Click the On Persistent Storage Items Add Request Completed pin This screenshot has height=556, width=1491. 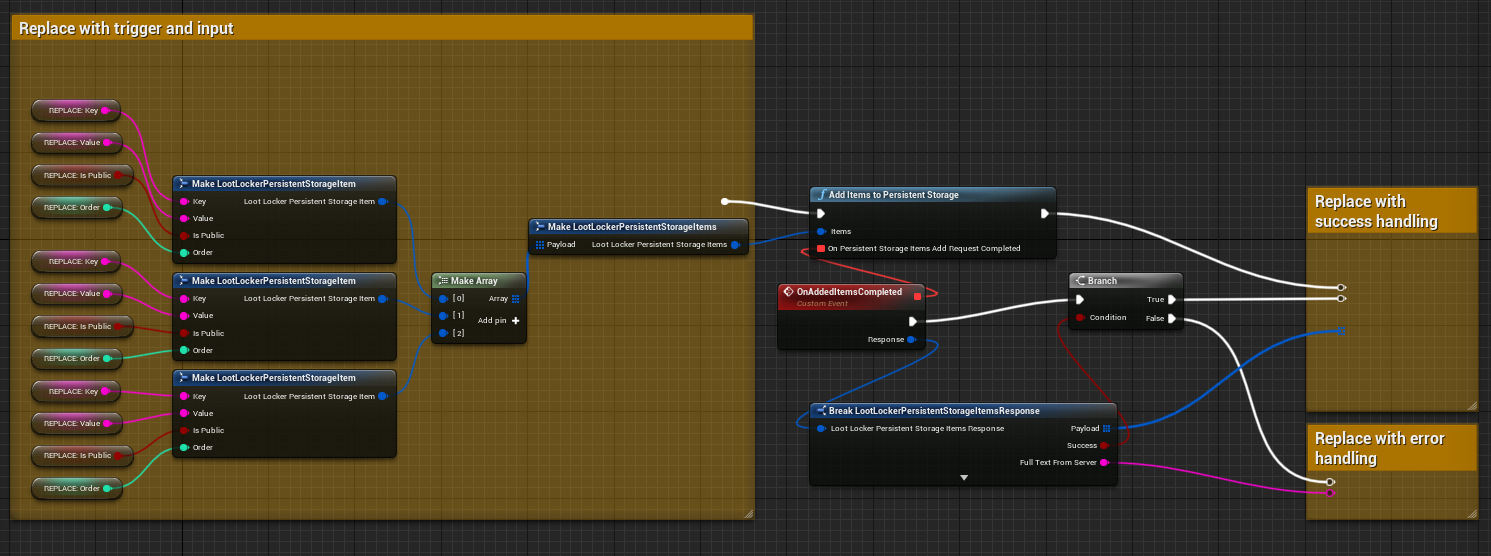coord(821,248)
